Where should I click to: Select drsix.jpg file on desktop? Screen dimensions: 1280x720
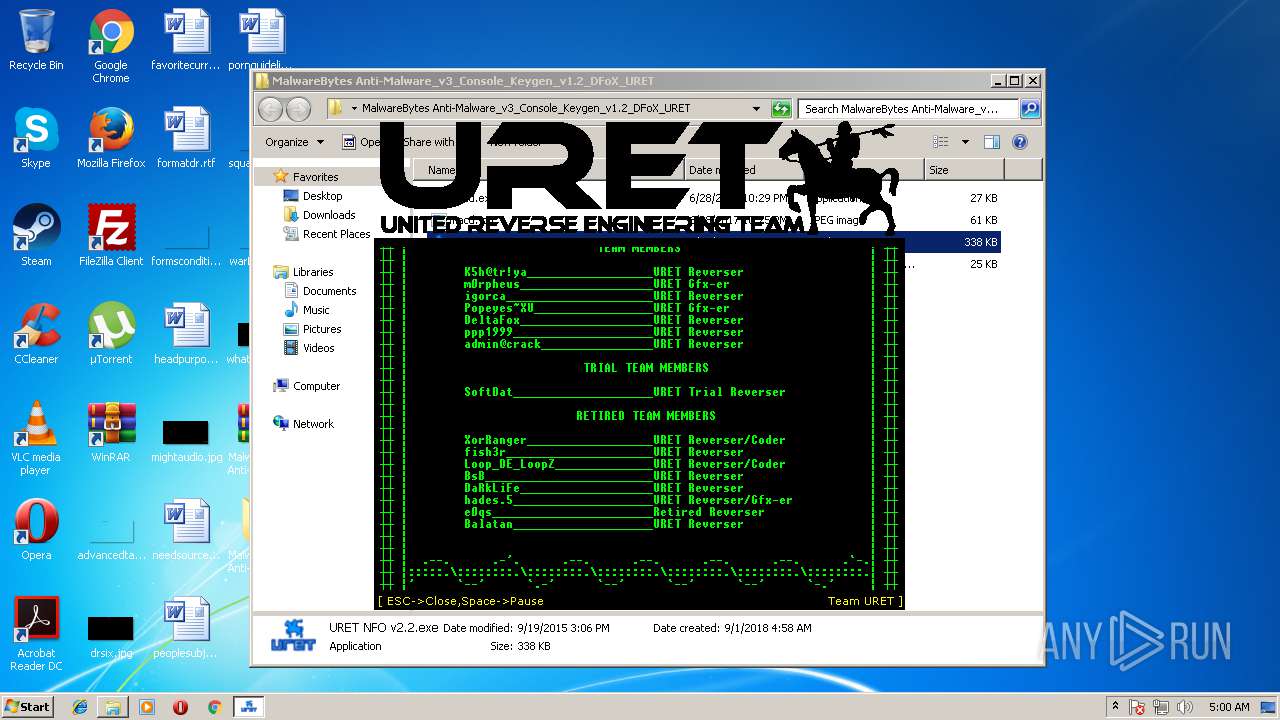[111, 636]
